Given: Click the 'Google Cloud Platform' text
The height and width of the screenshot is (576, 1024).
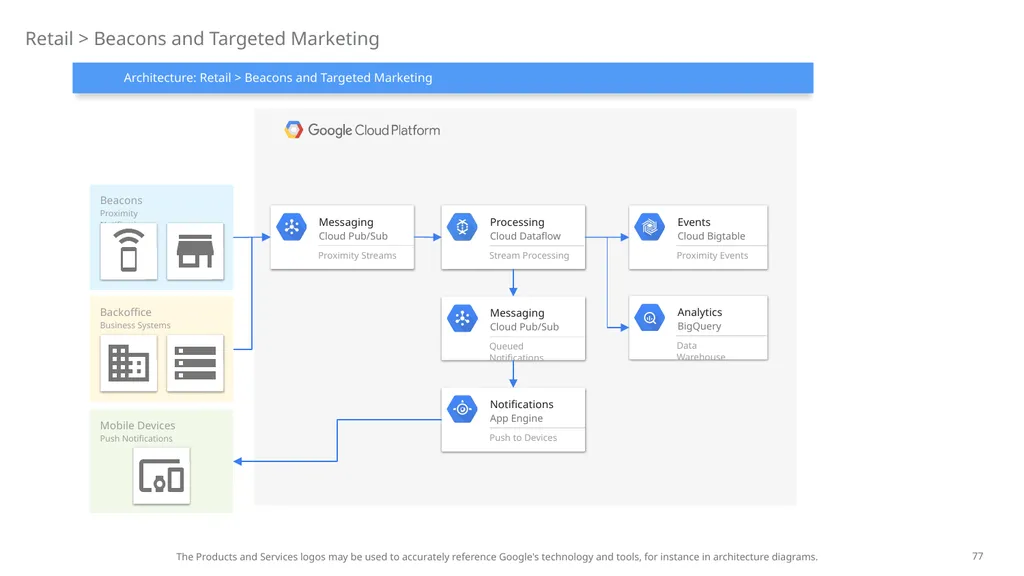Looking at the screenshot, I should 374,131.
